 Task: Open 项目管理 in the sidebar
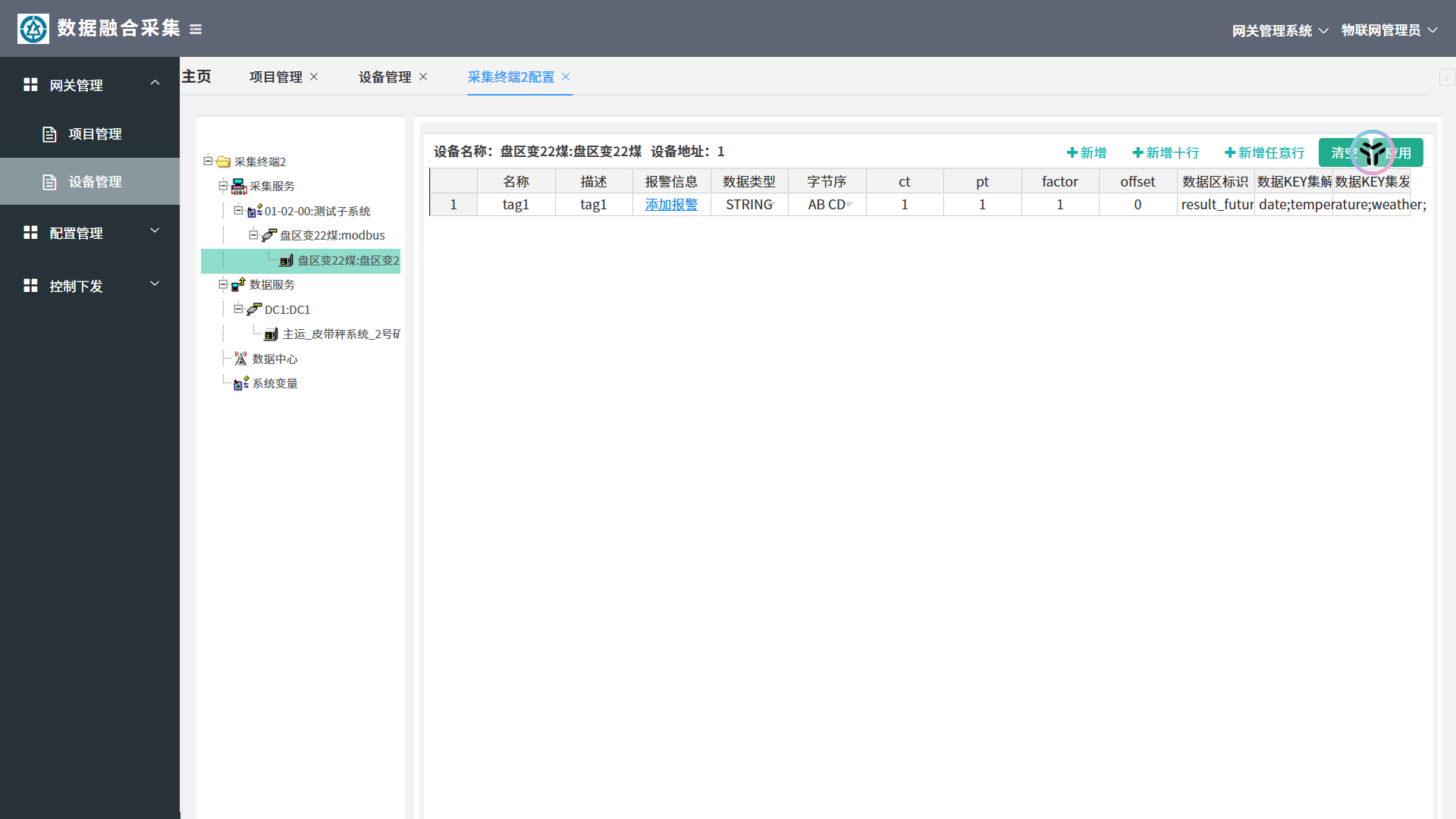(95, 134)
